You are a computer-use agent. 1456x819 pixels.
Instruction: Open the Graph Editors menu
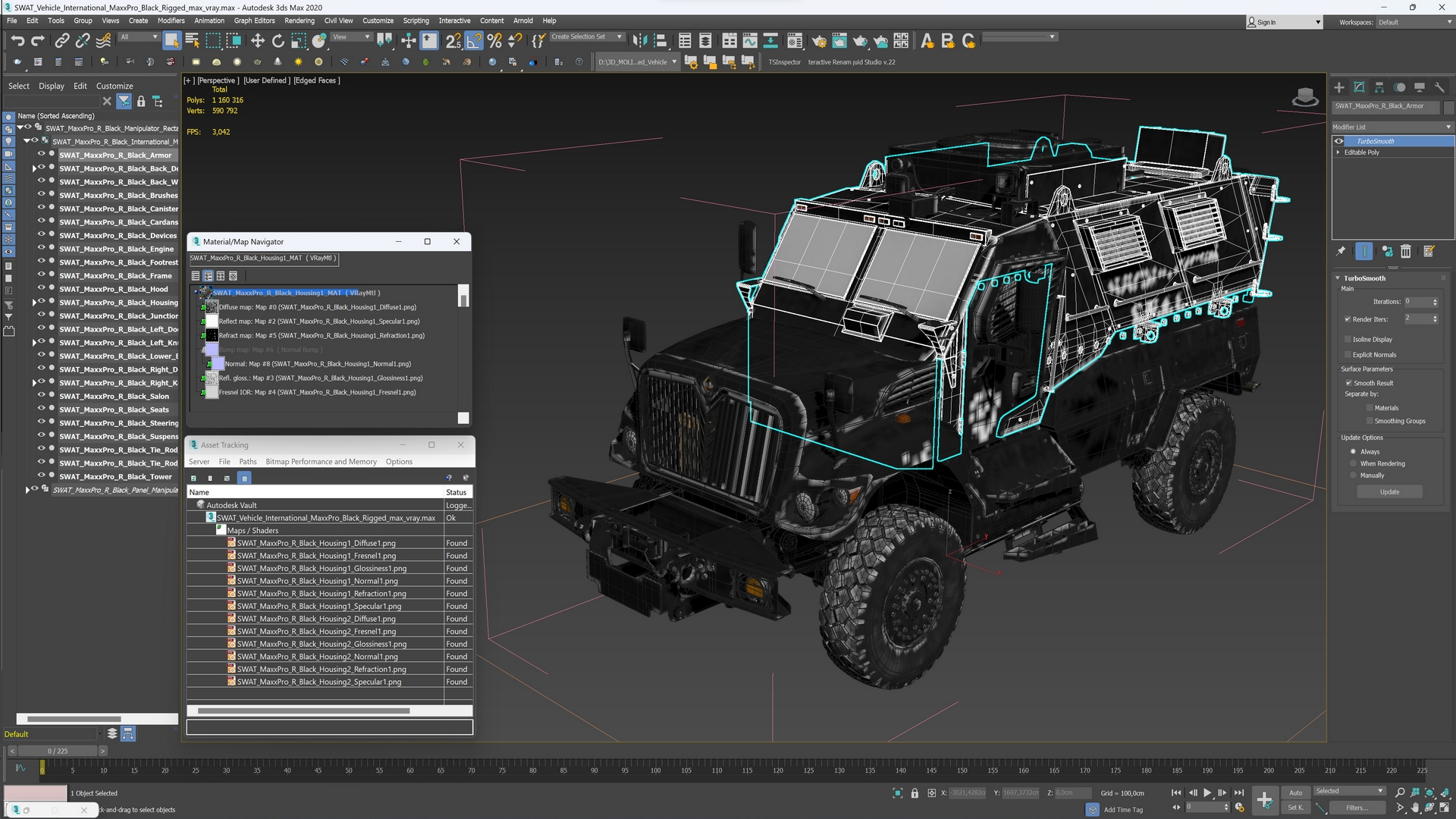pyautogui.click(x=254, y=20)
